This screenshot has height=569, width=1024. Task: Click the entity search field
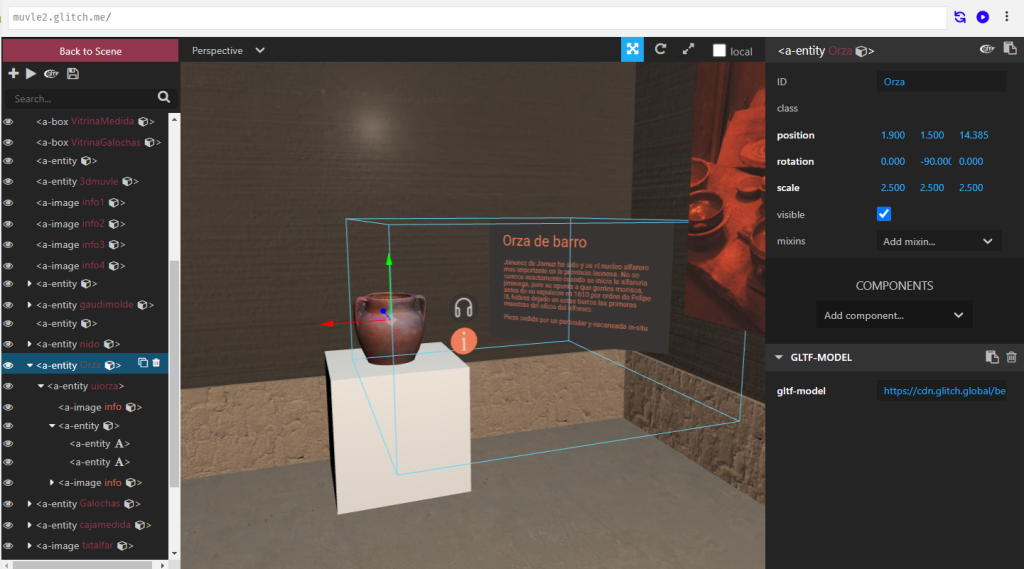click(x=82, y=98)
